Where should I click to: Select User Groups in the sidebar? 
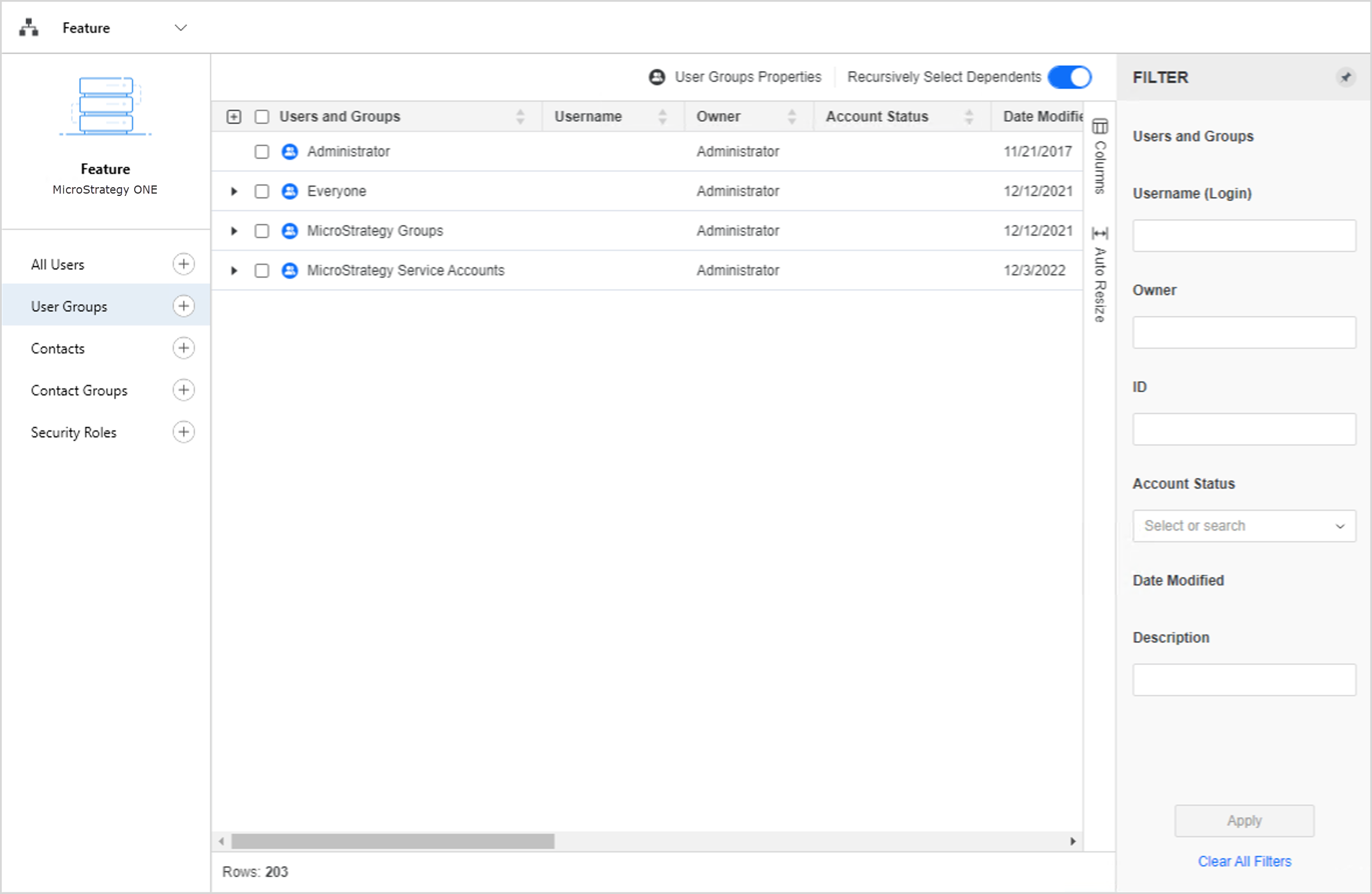point(69,307)
